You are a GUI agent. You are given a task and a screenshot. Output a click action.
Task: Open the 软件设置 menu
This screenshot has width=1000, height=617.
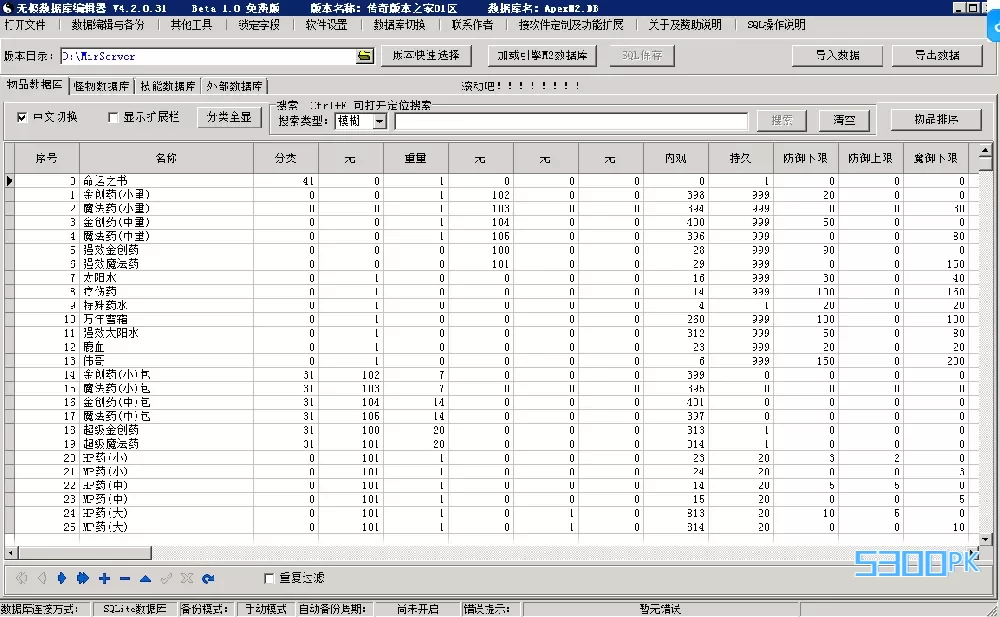tap(327, 25)
